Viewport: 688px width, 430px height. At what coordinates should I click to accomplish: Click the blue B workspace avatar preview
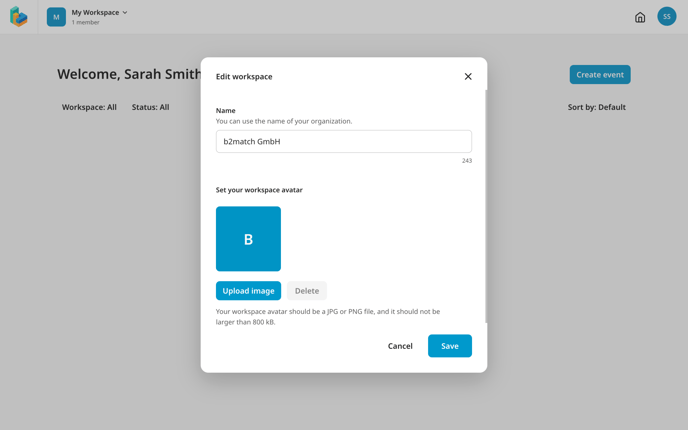click(248, 239)
